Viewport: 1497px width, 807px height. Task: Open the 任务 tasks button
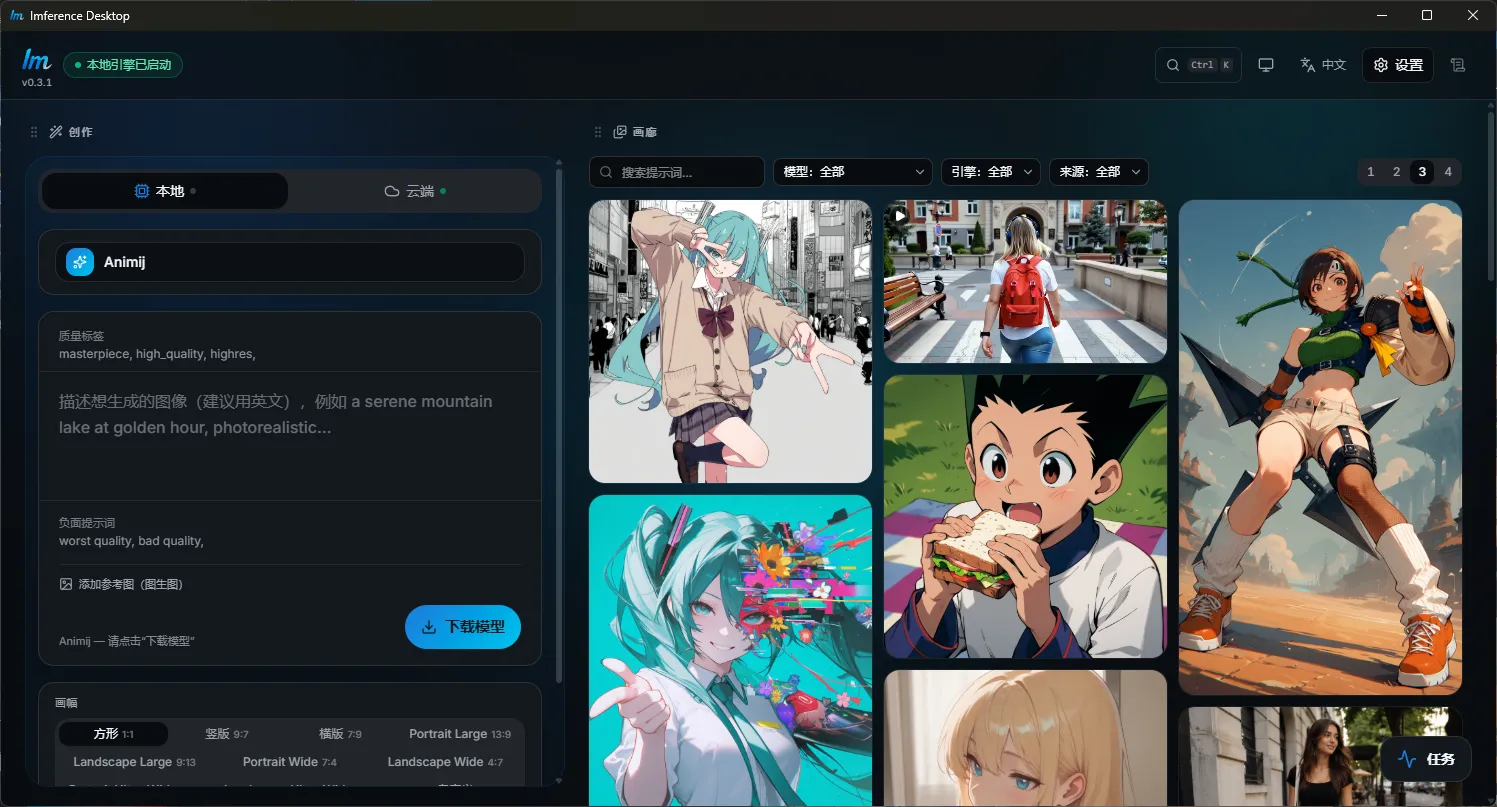click(x=1426, y=759)
